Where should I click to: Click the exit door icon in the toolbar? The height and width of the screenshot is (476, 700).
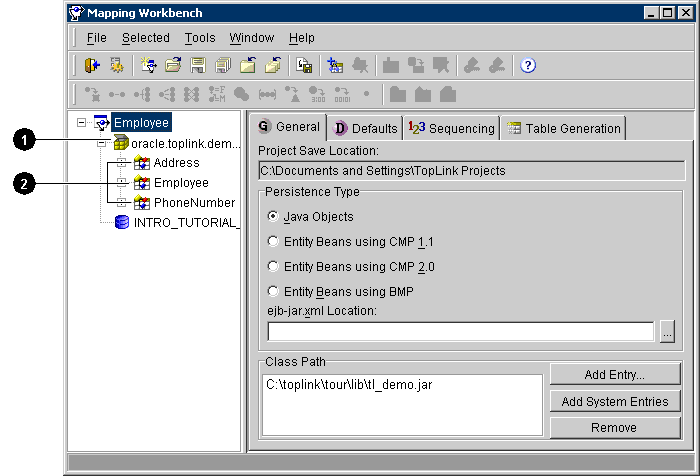[92, 66]
